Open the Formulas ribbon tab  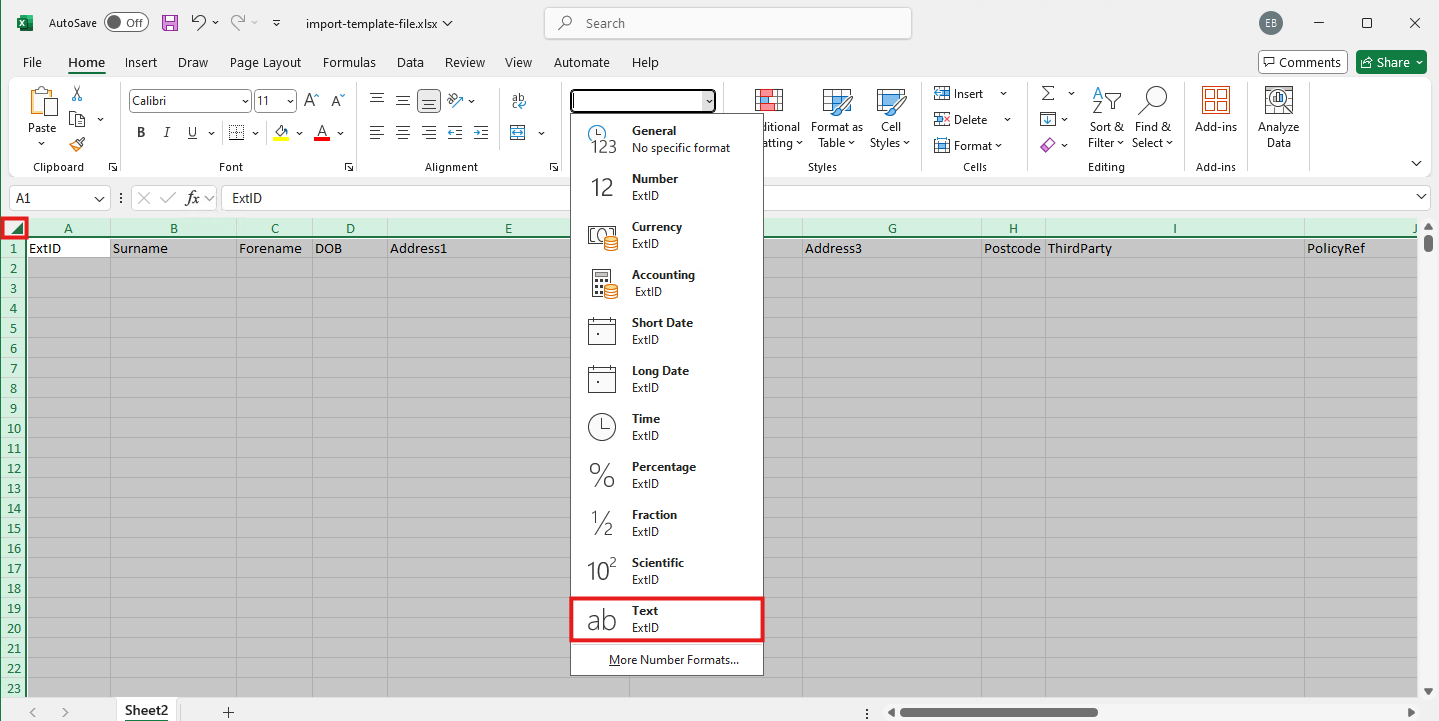click(x=349, y=62)
